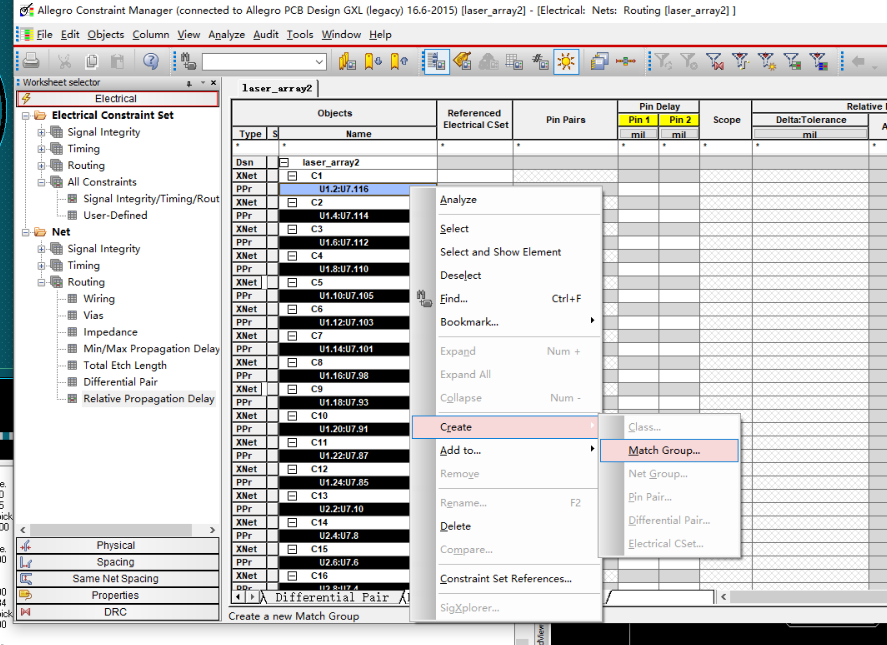Click the filter funnel icon with red X
887x645 pixels.
pyautogui.click(x=715, y=61)
